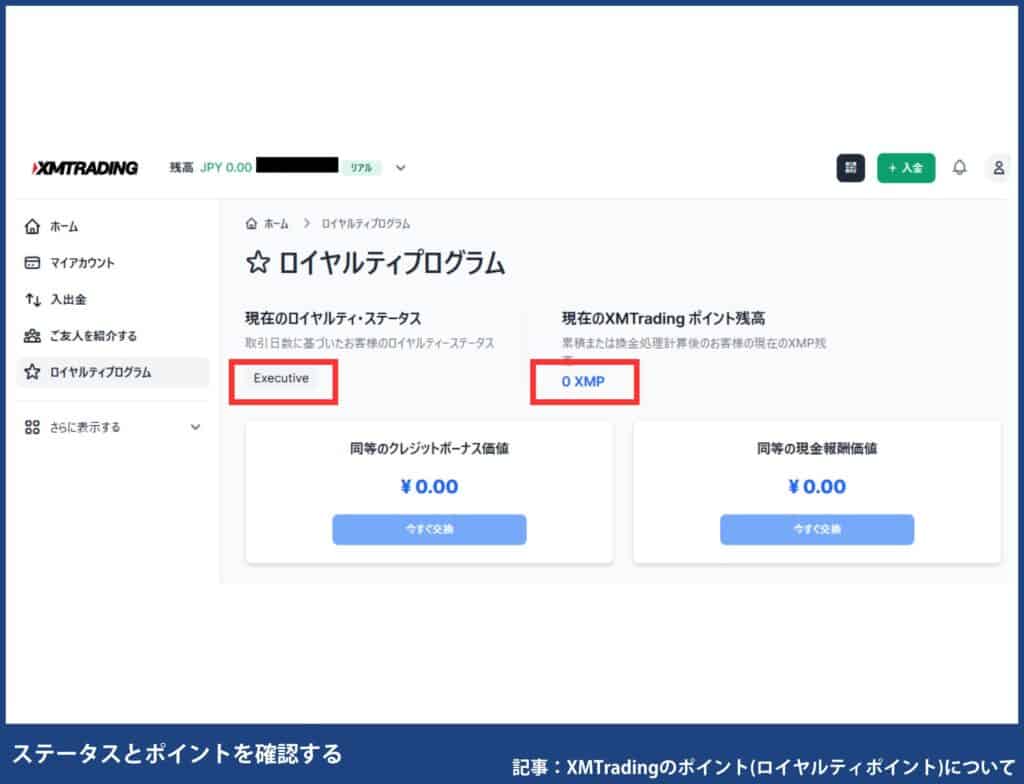Open the QR code icon button

click(850, 168)
